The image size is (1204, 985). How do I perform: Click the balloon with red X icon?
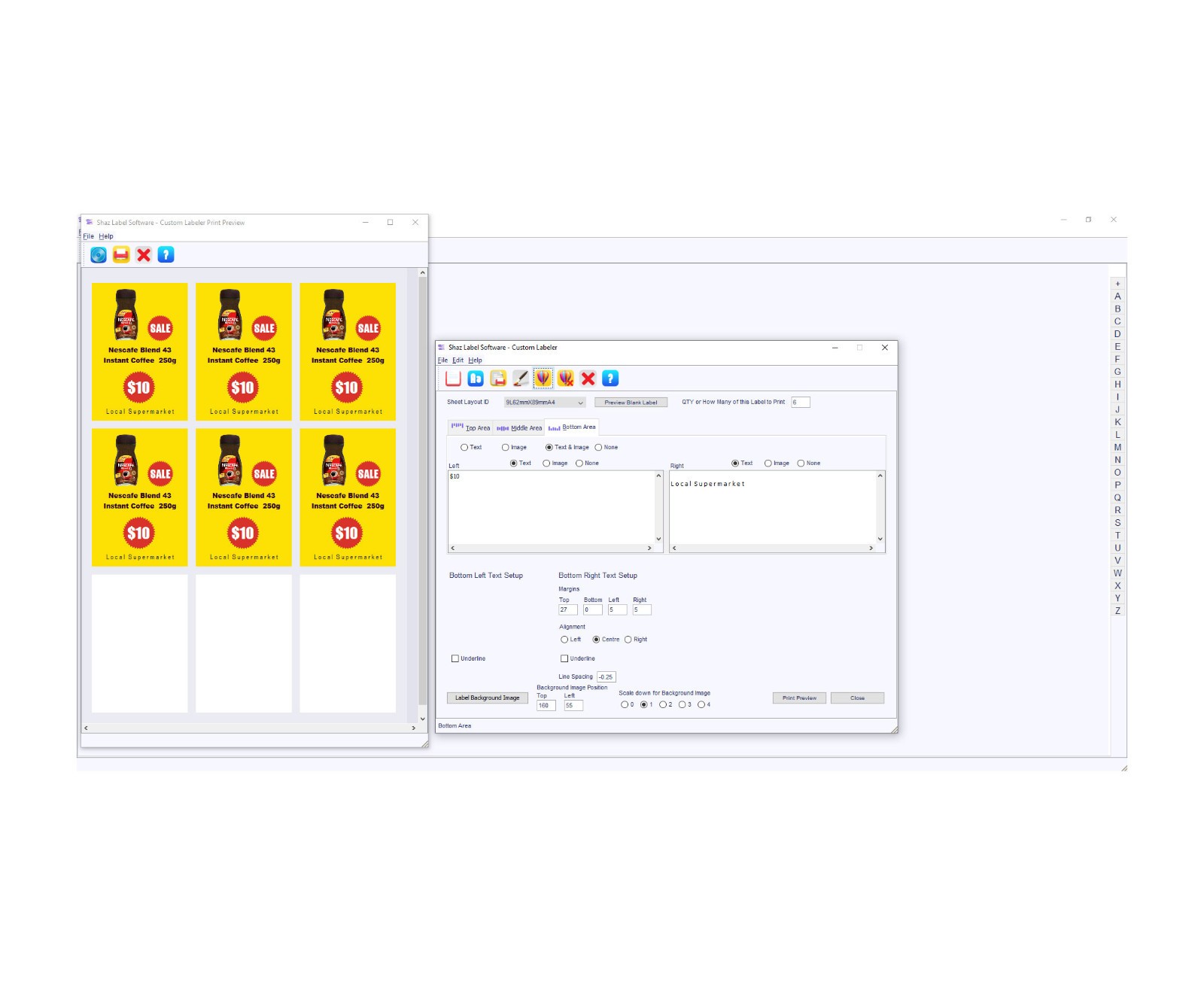(x=566, y=378)
